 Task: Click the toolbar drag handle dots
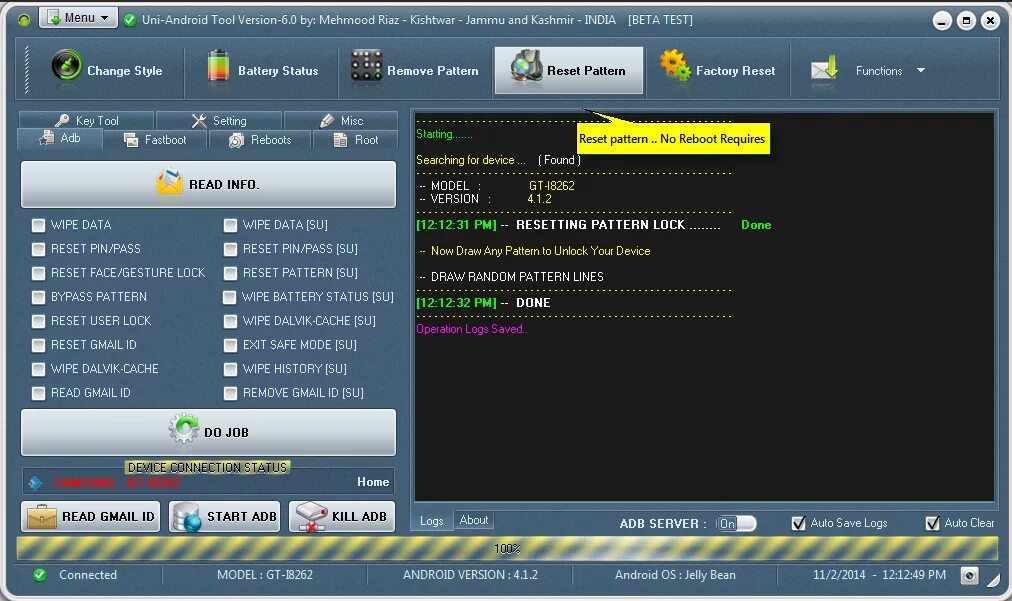tap(26, 70)
